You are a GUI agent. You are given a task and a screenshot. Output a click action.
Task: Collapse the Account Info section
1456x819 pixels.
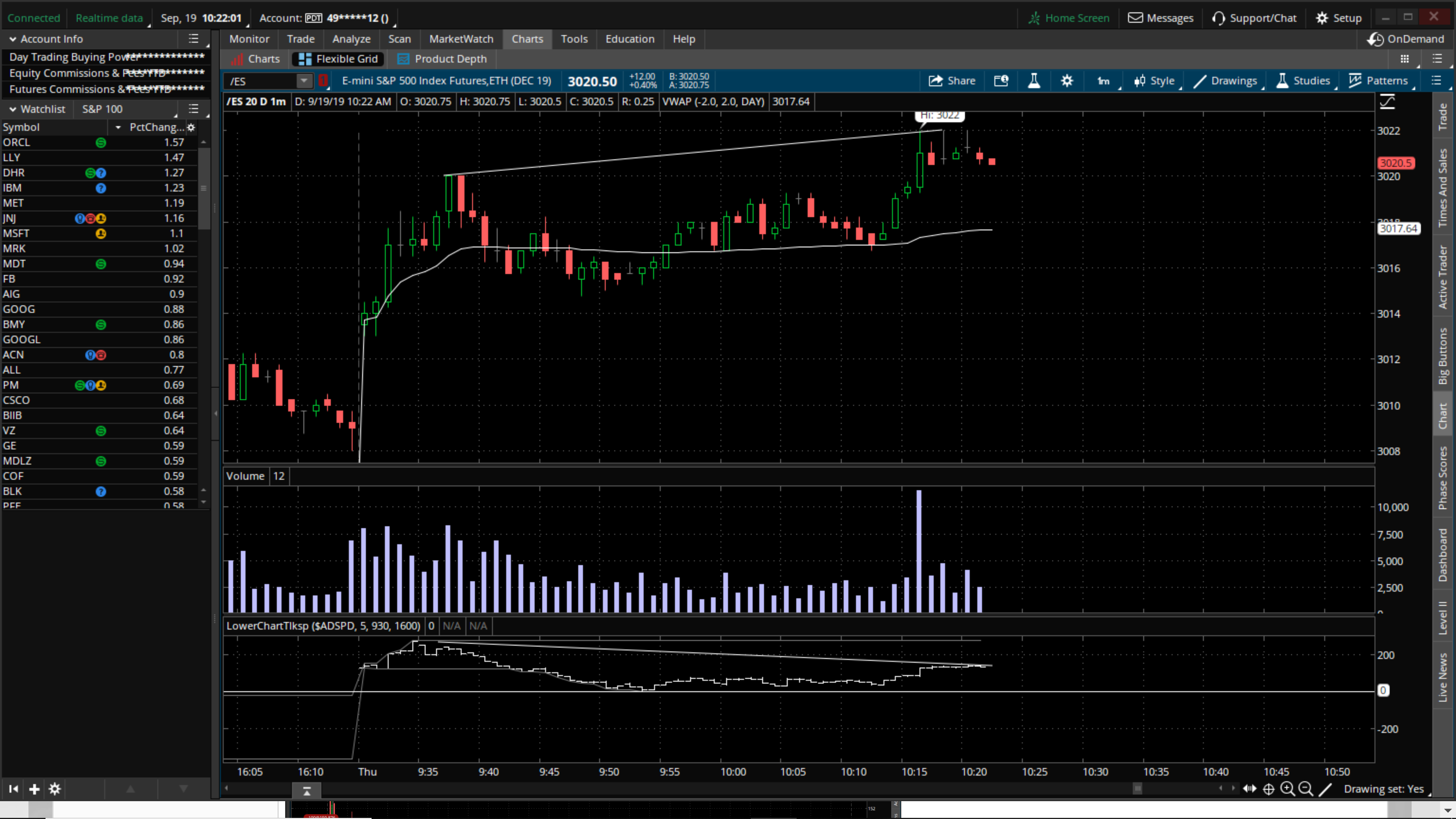click(x=13, y=39)
